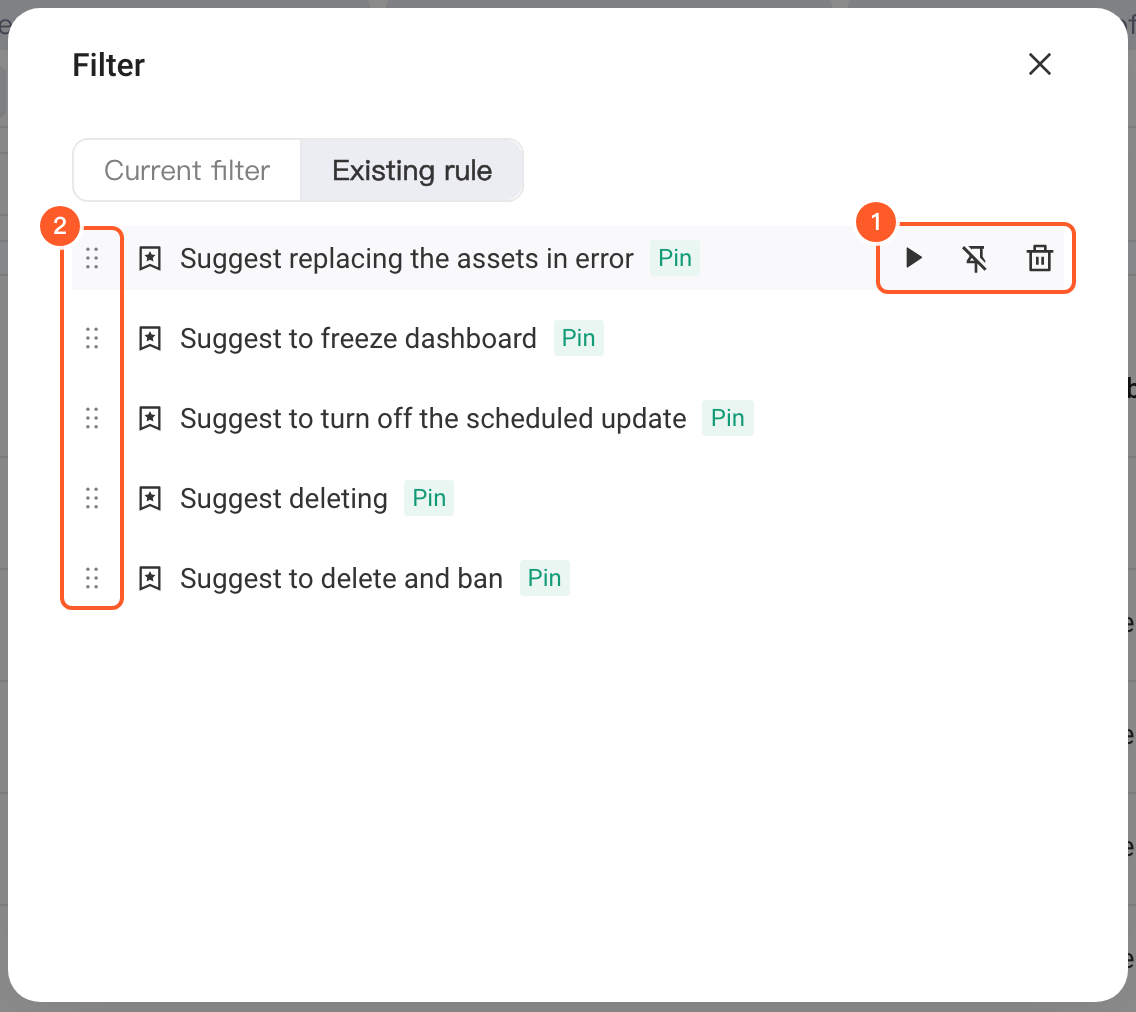1136x1012 pixels.
Task: Select the 'Suggest deleting' rule text
Action: (284, 498)
